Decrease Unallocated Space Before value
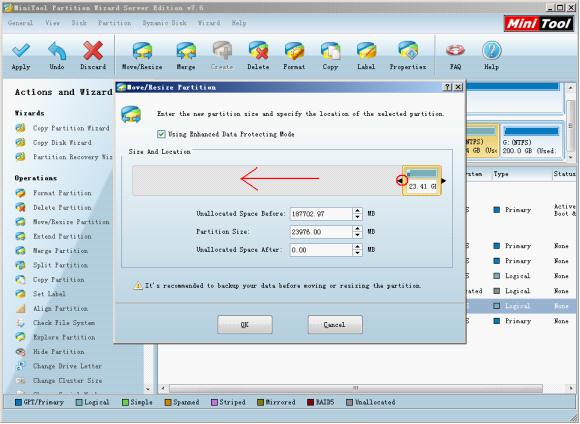580x424 pixels. click(357, 217)
